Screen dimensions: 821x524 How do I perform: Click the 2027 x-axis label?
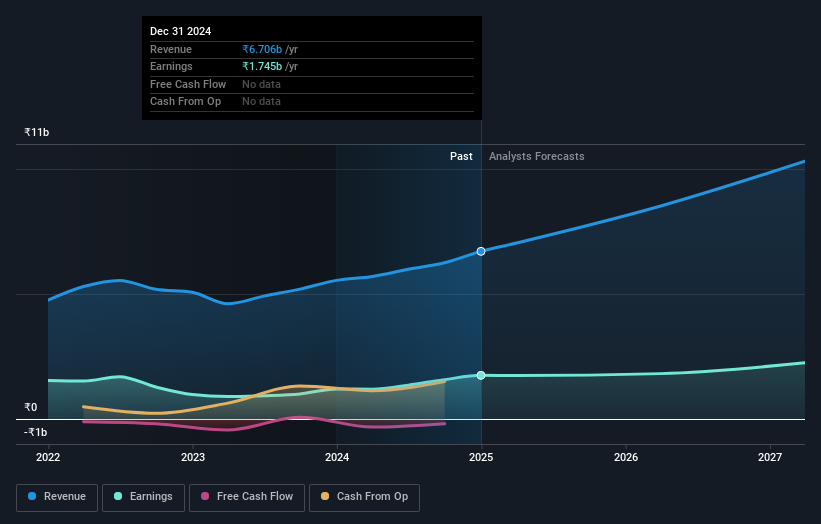pos(770,457)
